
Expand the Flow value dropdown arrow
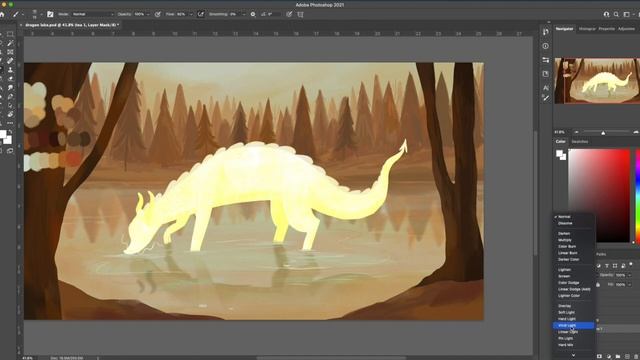tap(191, 14)
